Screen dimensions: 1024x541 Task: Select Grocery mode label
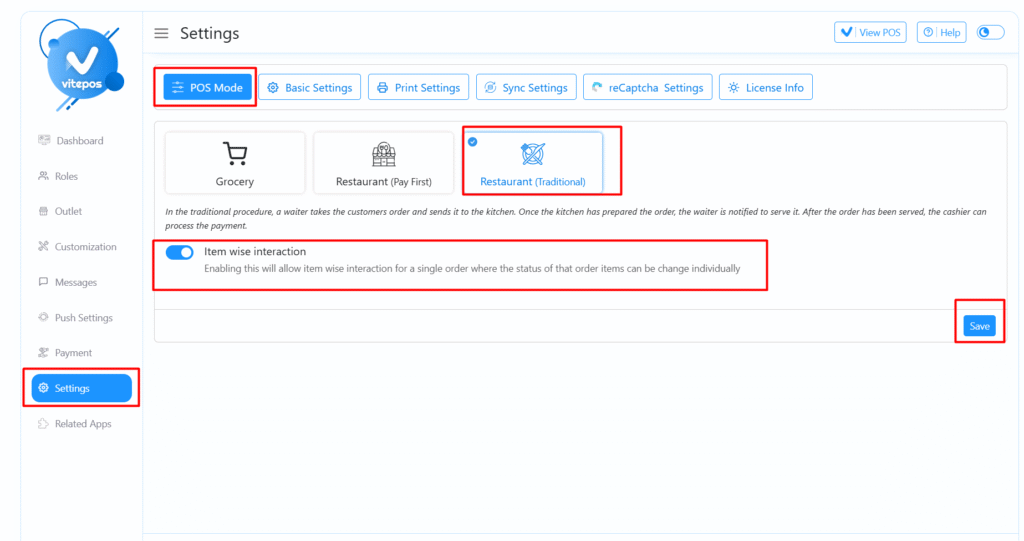pyautogui.click(x=234, y=182)
